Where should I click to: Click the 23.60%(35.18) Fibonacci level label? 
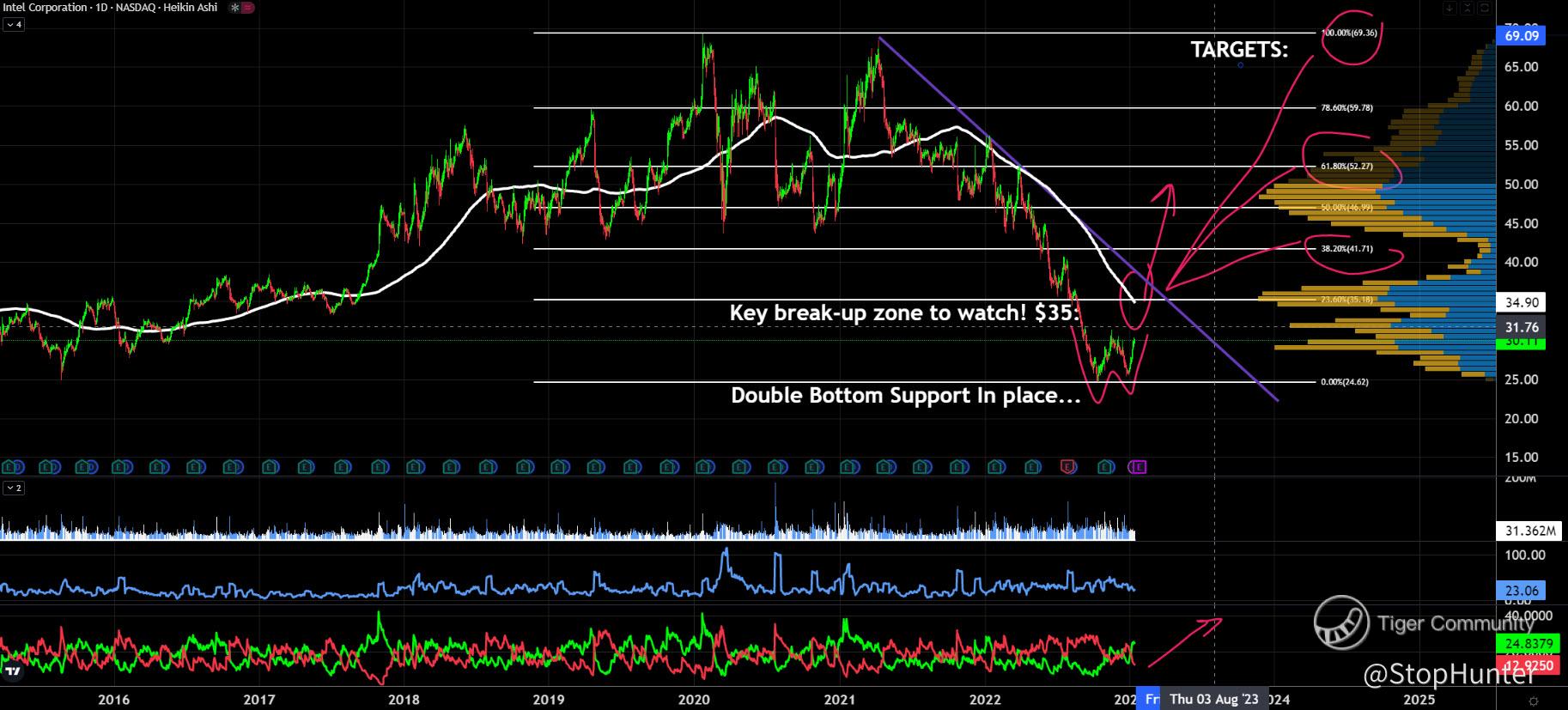tap(1346, 300)
